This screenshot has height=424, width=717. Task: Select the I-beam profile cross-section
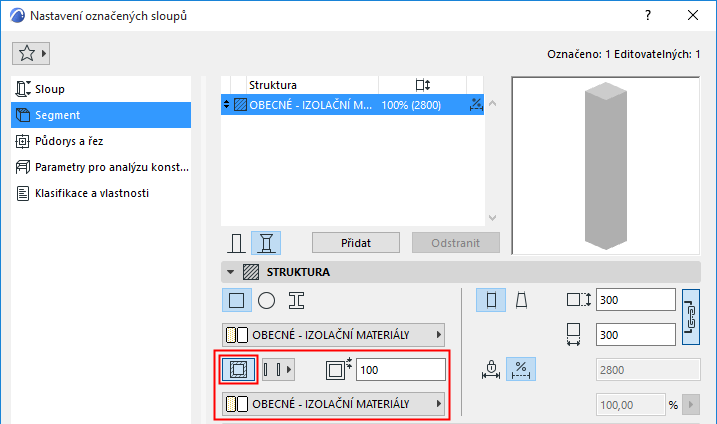296,299
